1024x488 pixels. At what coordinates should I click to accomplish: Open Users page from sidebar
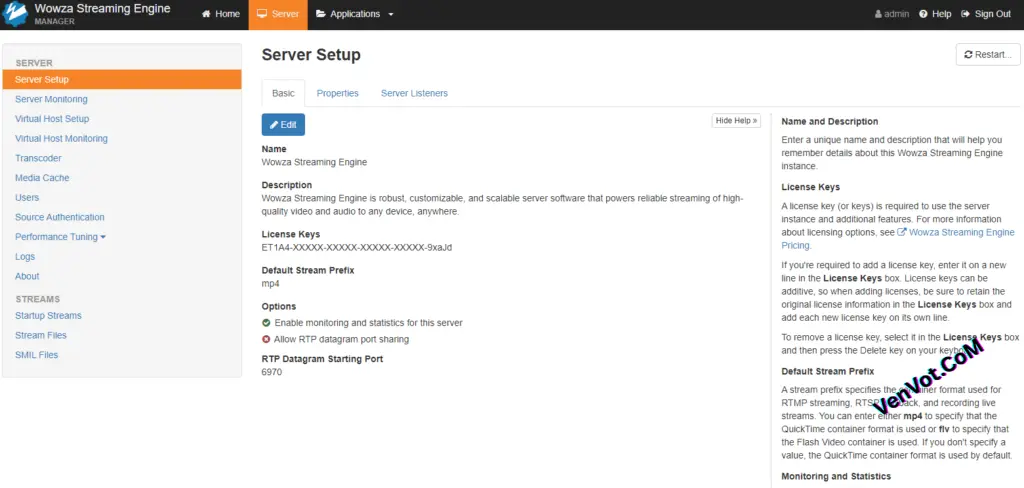pyautogui.click(x=27, y=197)
